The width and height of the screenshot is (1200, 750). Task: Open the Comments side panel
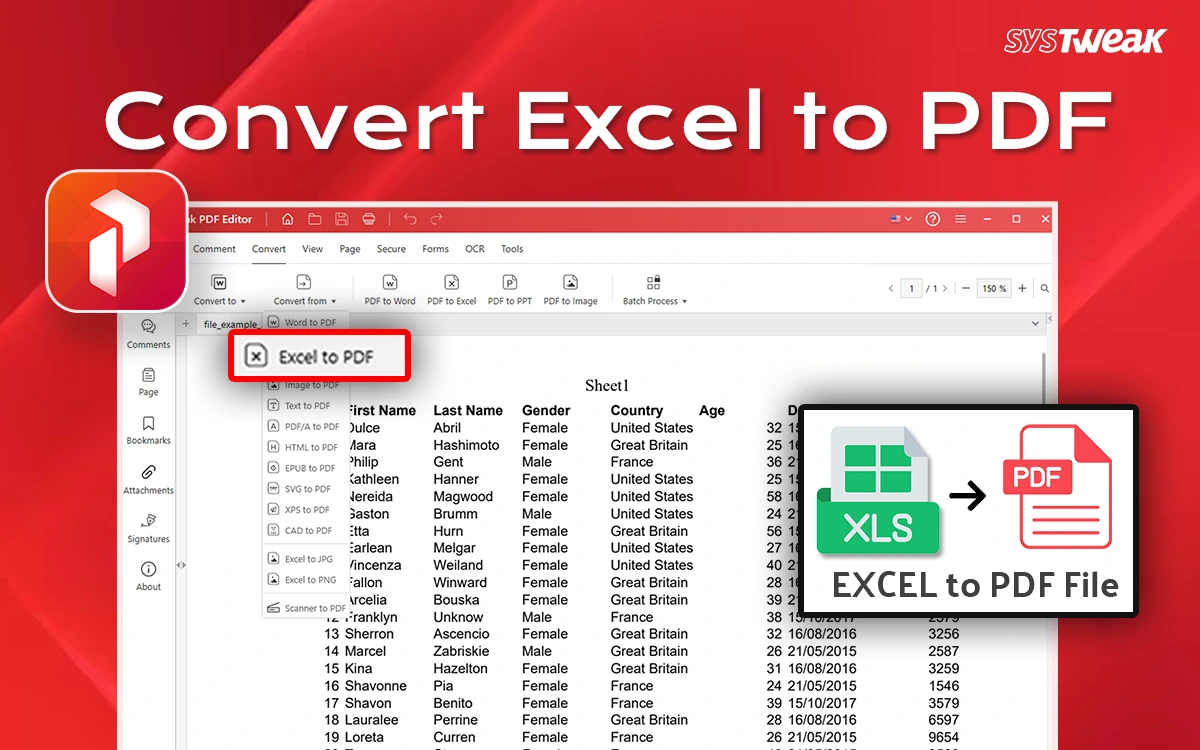click(148, 332)
